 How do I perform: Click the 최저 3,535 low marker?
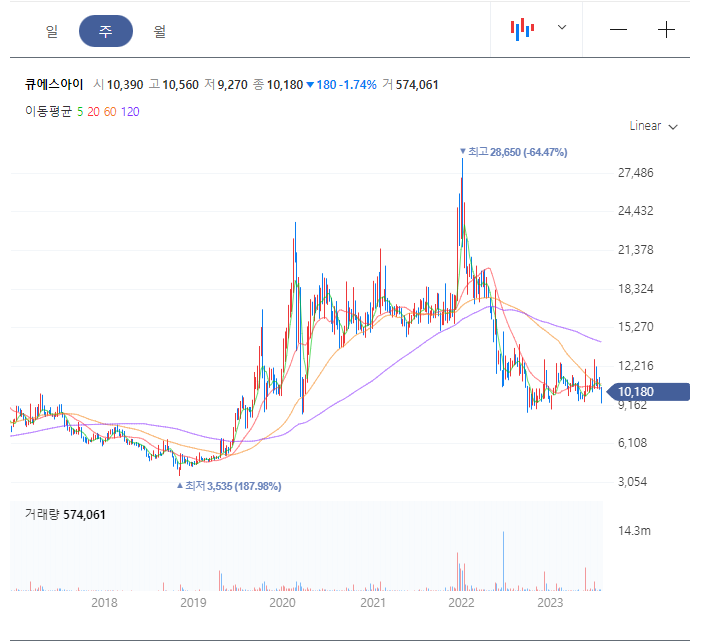click(229, 486)
